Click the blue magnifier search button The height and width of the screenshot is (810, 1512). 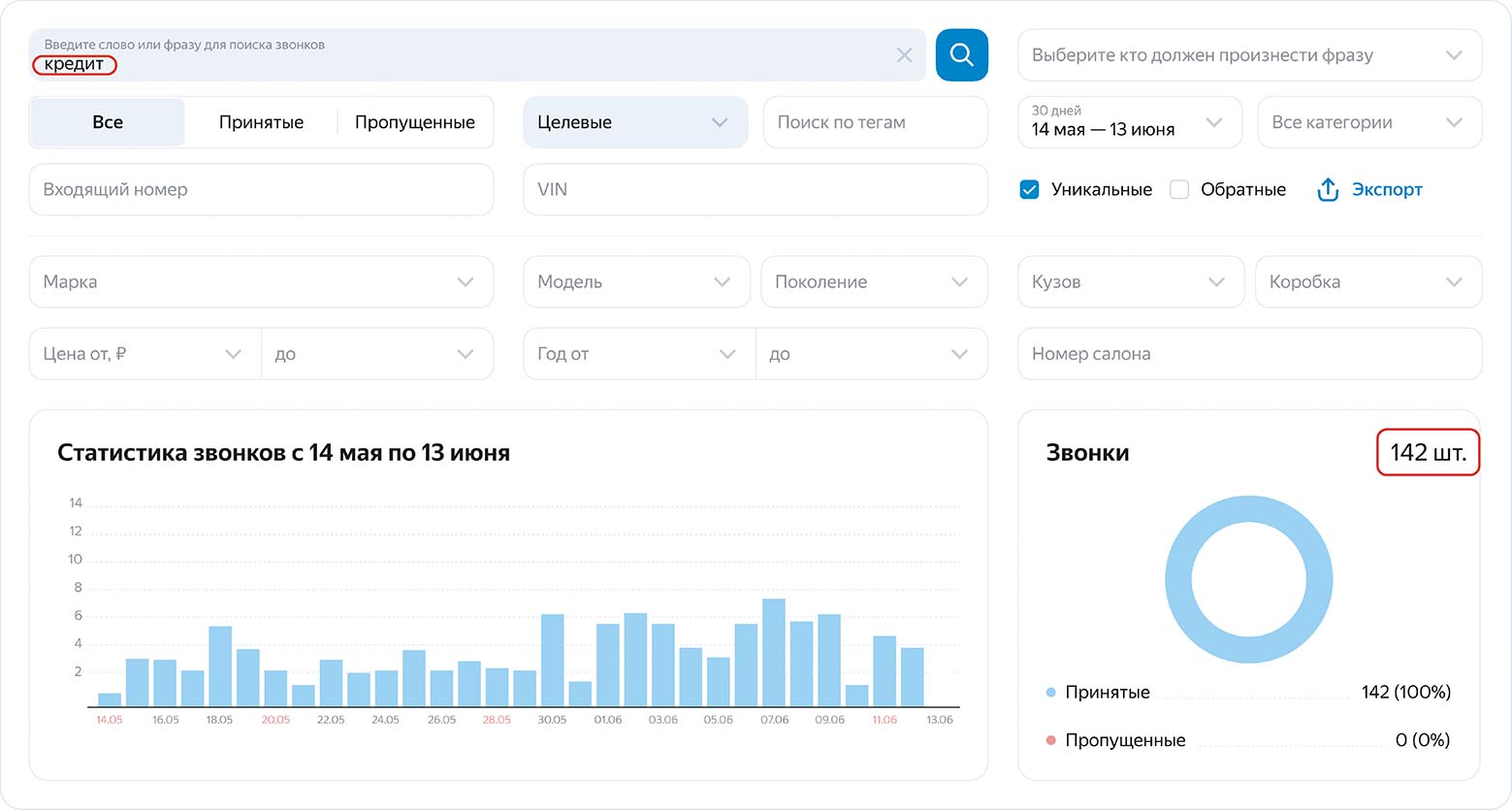coord(961,55)
